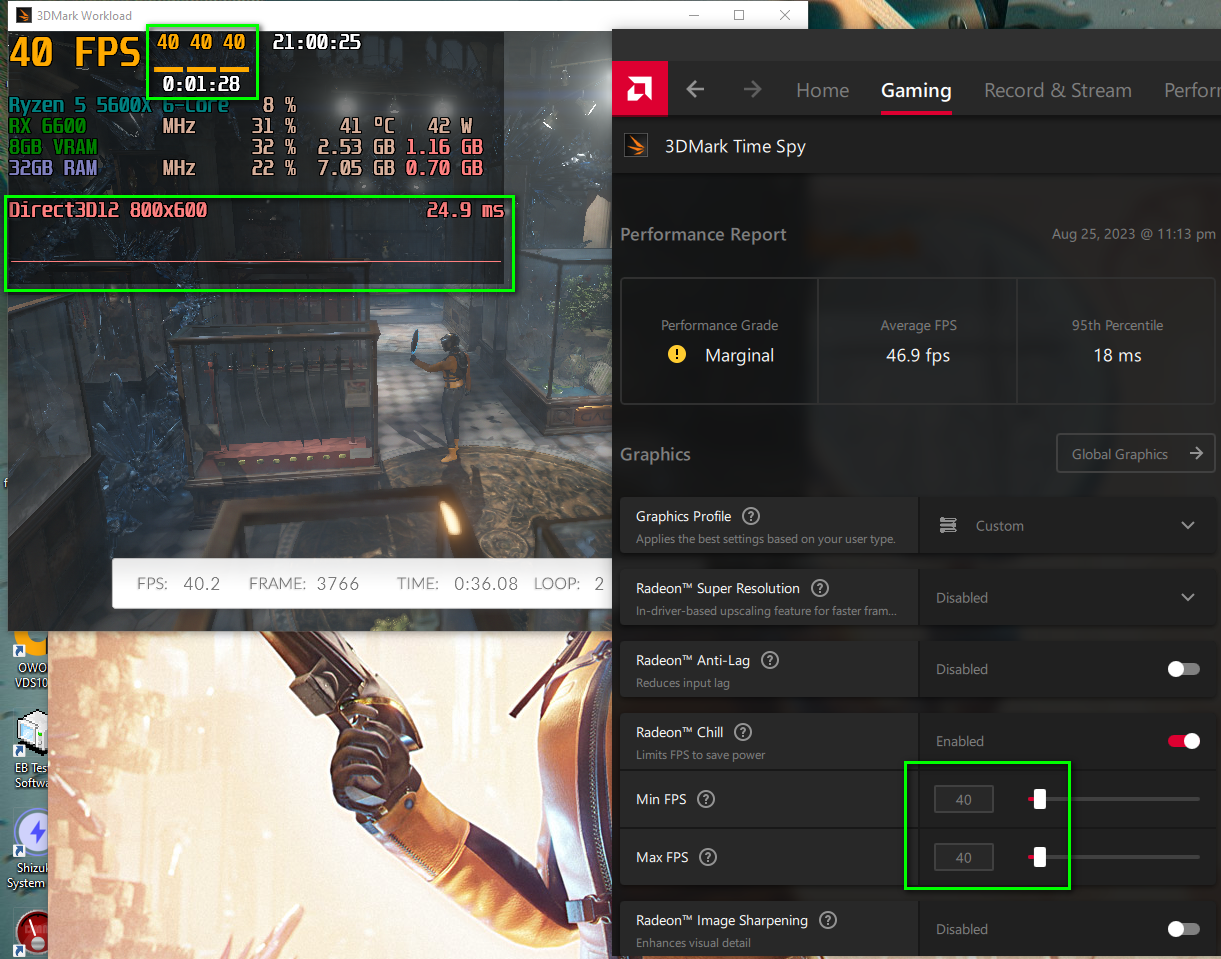Image resolution: width=1221 pixels, height=959 pixels.
Task: Click the Marginal warning icon
Action: click(677, 354)
